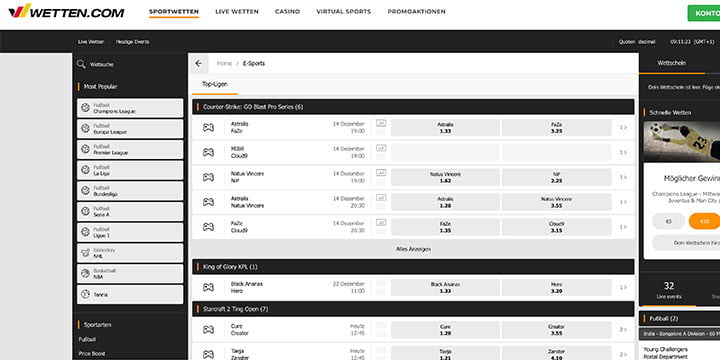Select the Top-Ligen tab

[x=215, y=84]
